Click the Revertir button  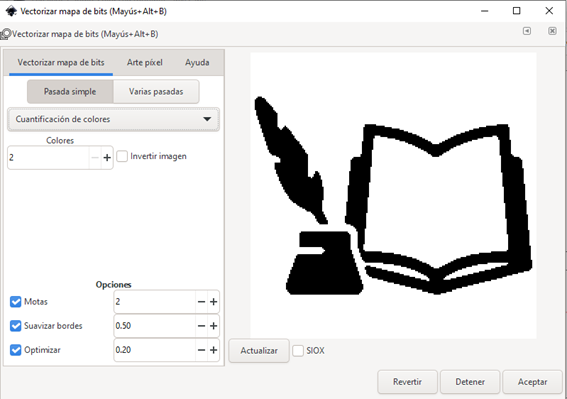tap(408, 382)
